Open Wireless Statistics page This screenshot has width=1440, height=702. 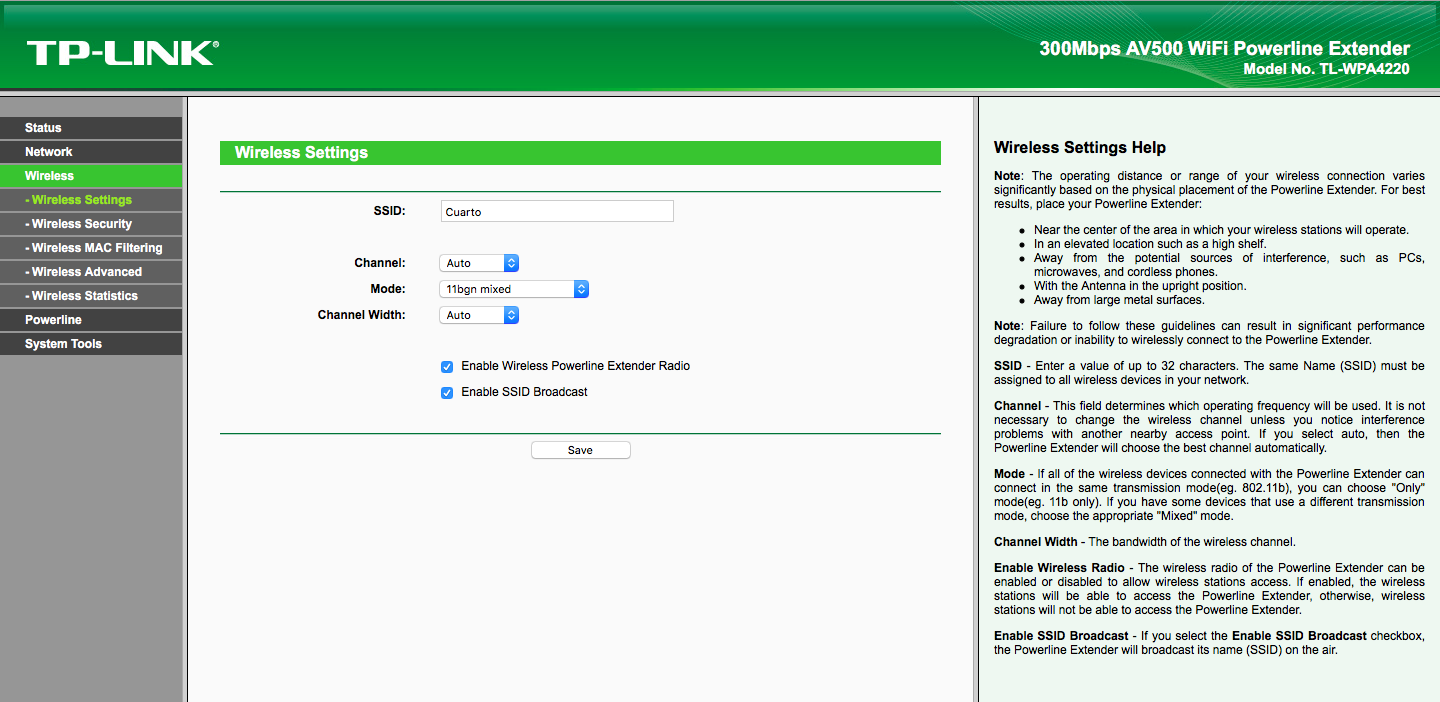[x=91, y=296]
